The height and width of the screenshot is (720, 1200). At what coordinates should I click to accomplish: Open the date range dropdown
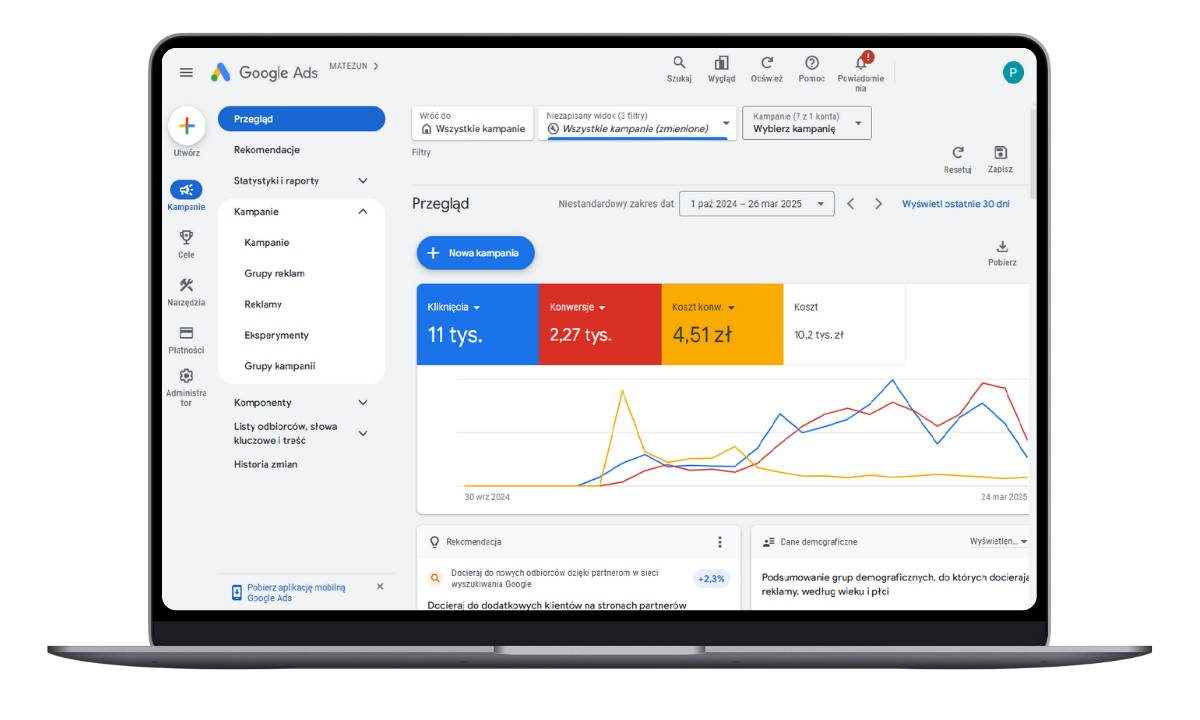click(756, 204)
